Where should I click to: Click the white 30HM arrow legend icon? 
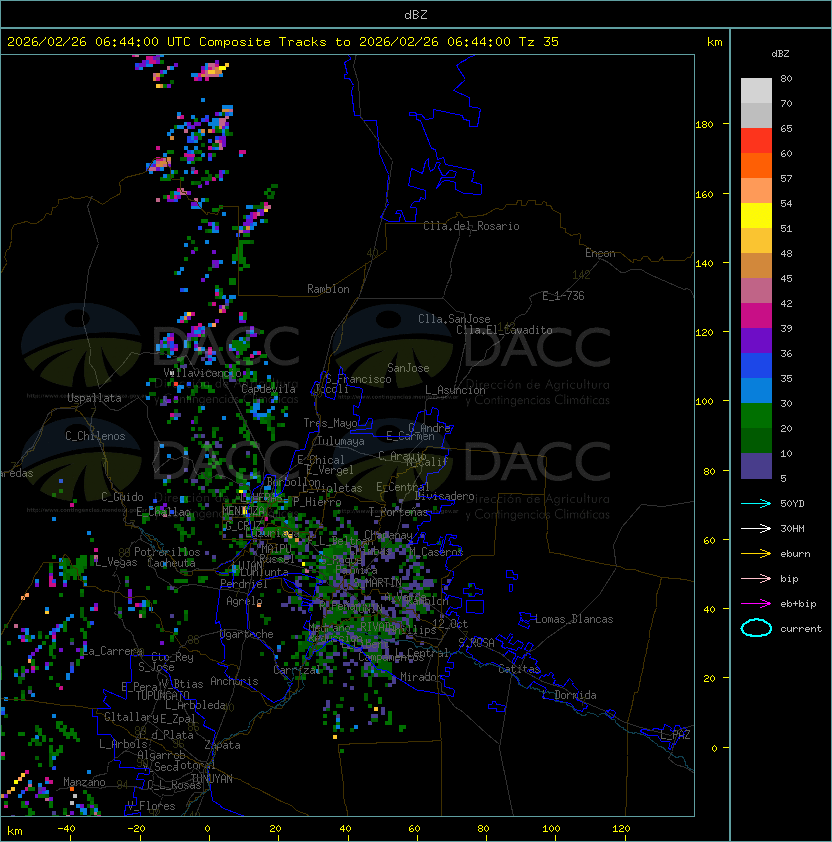point(756,528)
